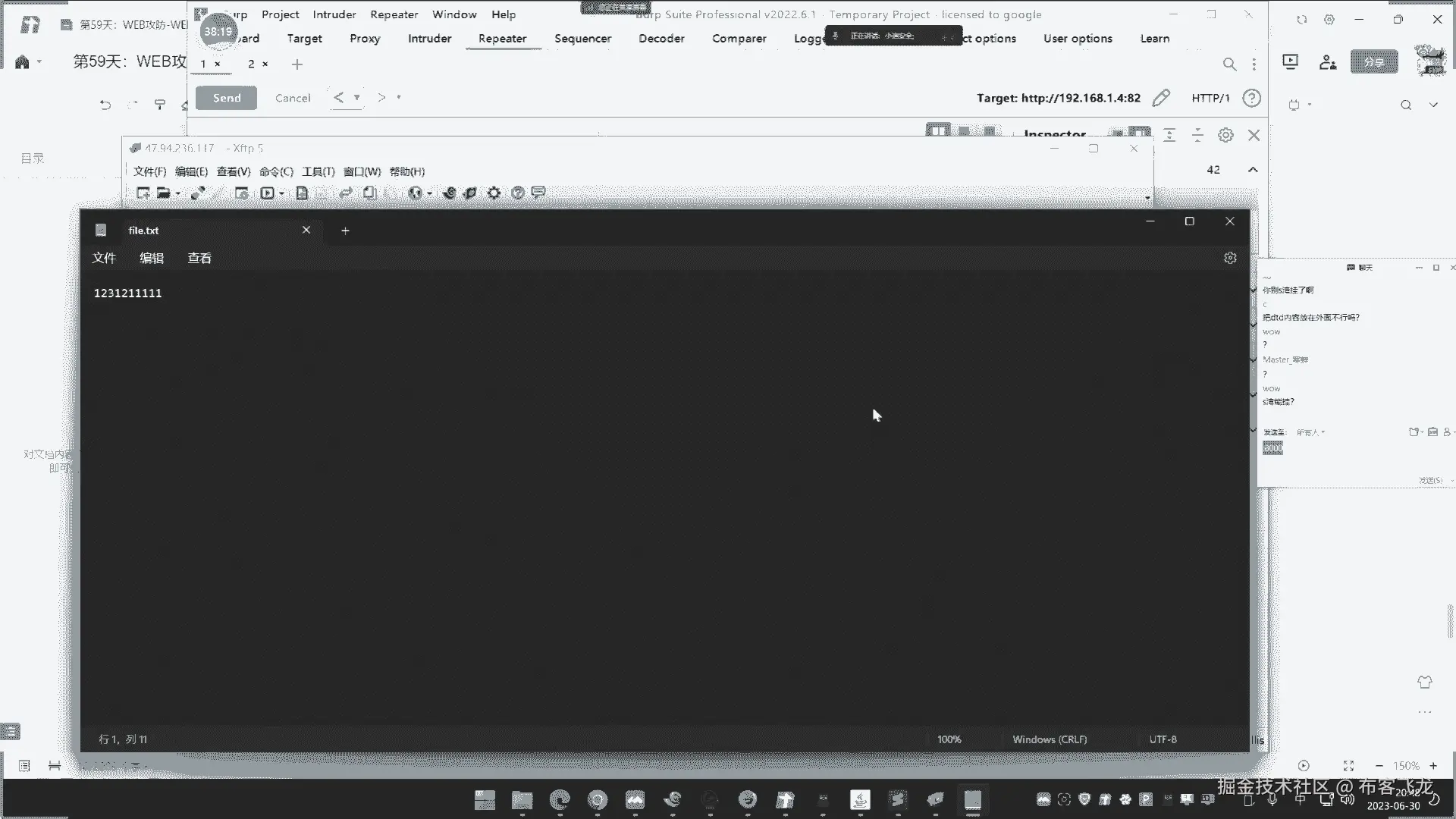Open request history dropdown next to back arrow
1456x819 pixels.
point(356,97)
